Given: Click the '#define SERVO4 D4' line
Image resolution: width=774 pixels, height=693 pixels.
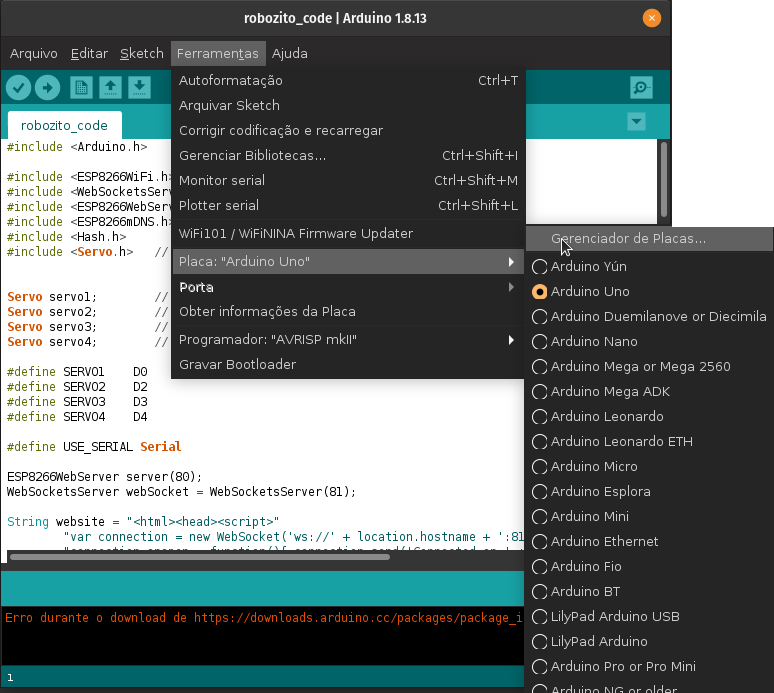Looking at the screenshot, I should [77, 417].
